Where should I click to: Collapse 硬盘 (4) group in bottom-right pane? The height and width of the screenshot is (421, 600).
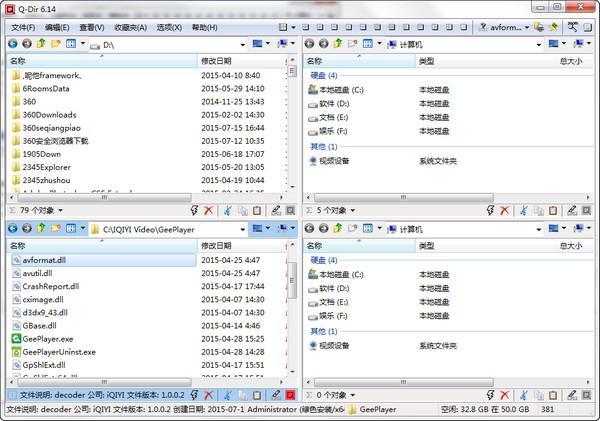323,260
